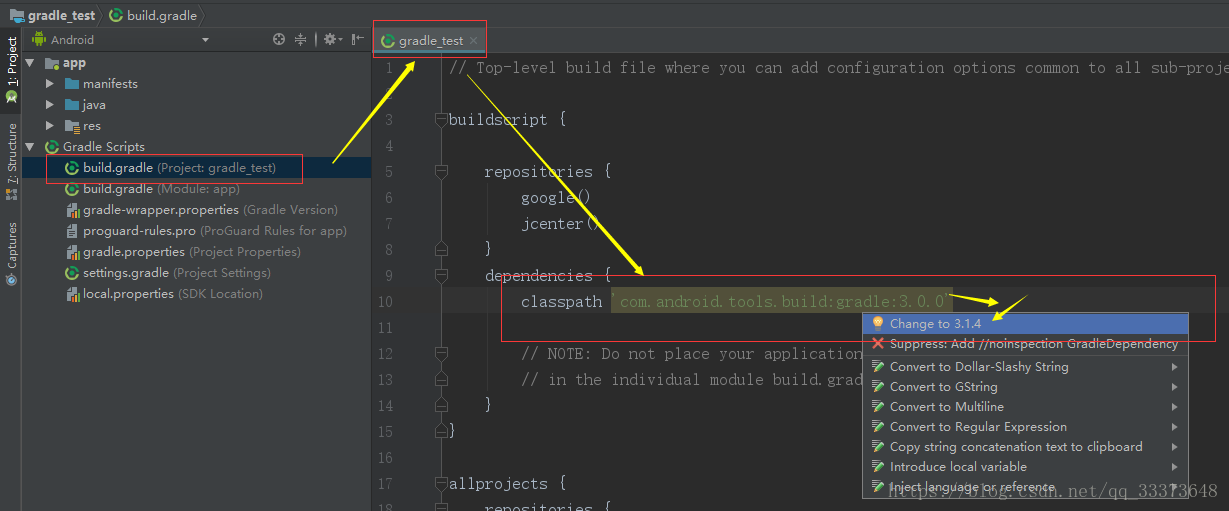Click the gradle_test breadcrumb in navigation bar
Screen dimensions: 1229x511
[x=53, y=15]
